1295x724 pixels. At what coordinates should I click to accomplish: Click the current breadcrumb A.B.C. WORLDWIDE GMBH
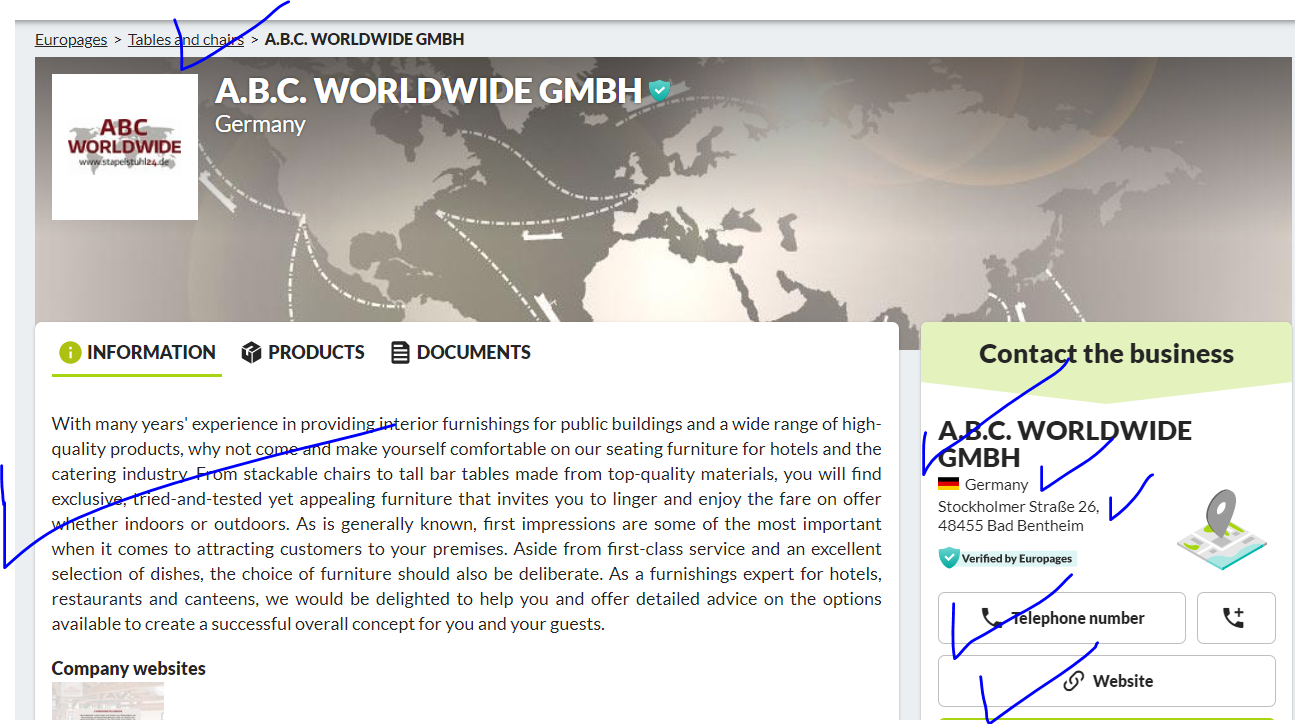pos(364,40)
